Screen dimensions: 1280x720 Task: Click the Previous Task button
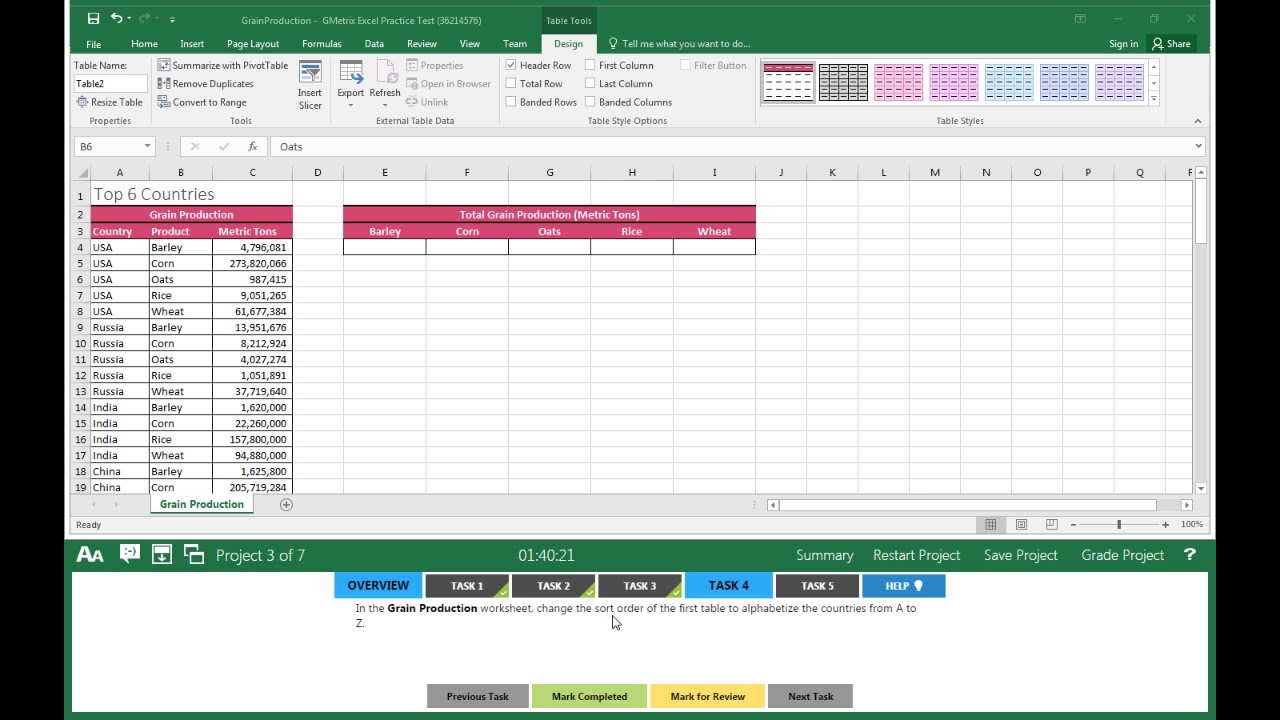pyautogui.click(x=477, y=697)
